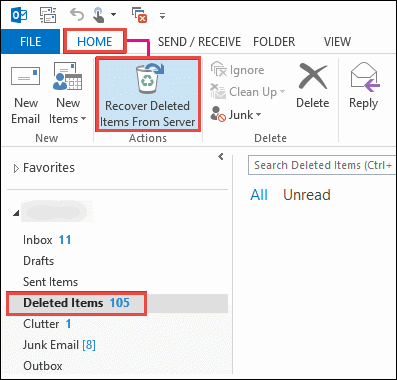Expand the Favorites section
This screenshot has width=397, height=380.
click(x=16, y=169)
